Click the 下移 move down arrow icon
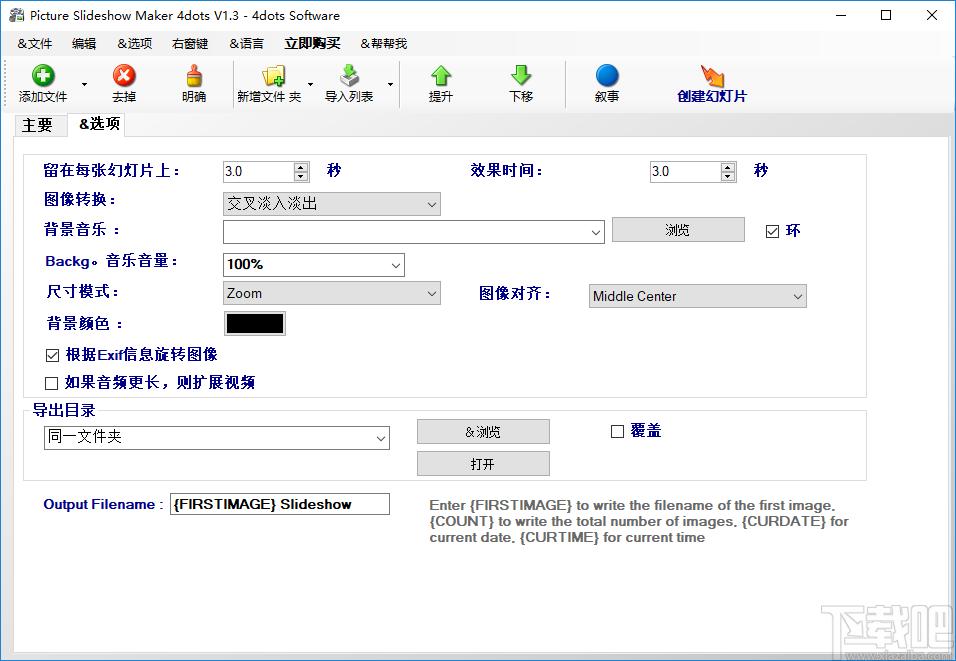Screen dimensions: 956x661 coord(521,76)
